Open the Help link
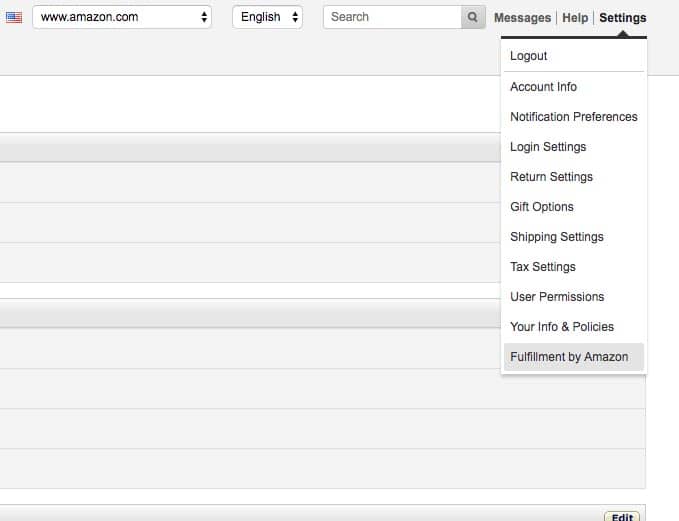The width and height of the screenshot is (679, 521). click(x=575, y=18)
